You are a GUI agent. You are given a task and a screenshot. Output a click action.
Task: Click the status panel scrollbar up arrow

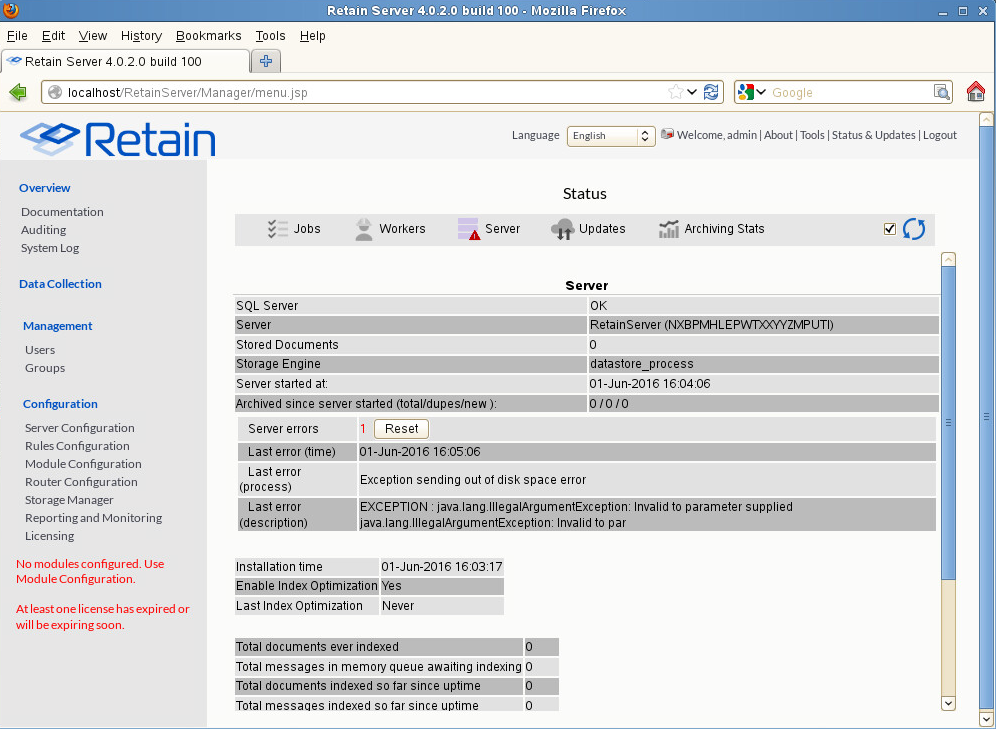point(948,259)
